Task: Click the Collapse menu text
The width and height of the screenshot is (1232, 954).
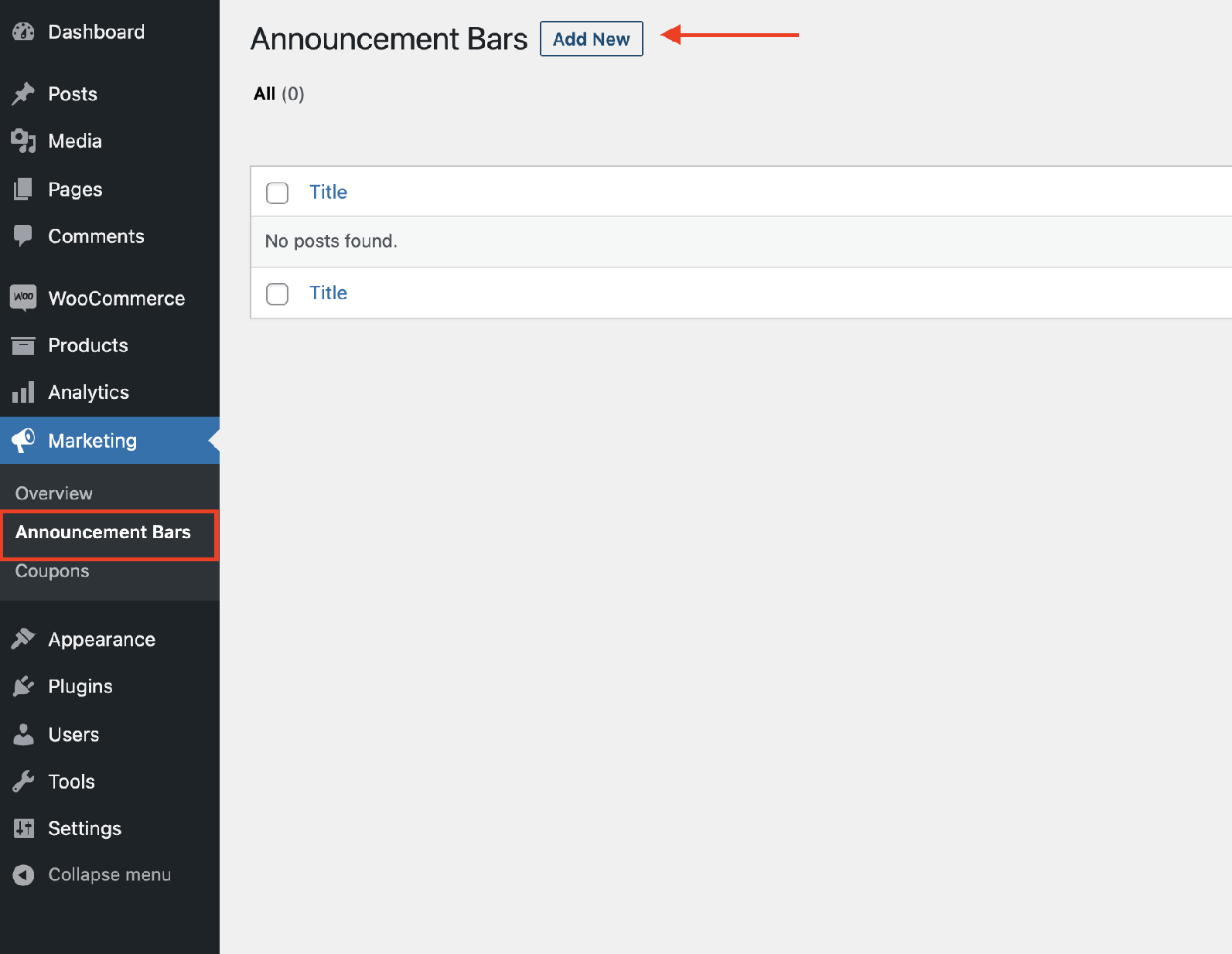Action: (x=110, y=874)
